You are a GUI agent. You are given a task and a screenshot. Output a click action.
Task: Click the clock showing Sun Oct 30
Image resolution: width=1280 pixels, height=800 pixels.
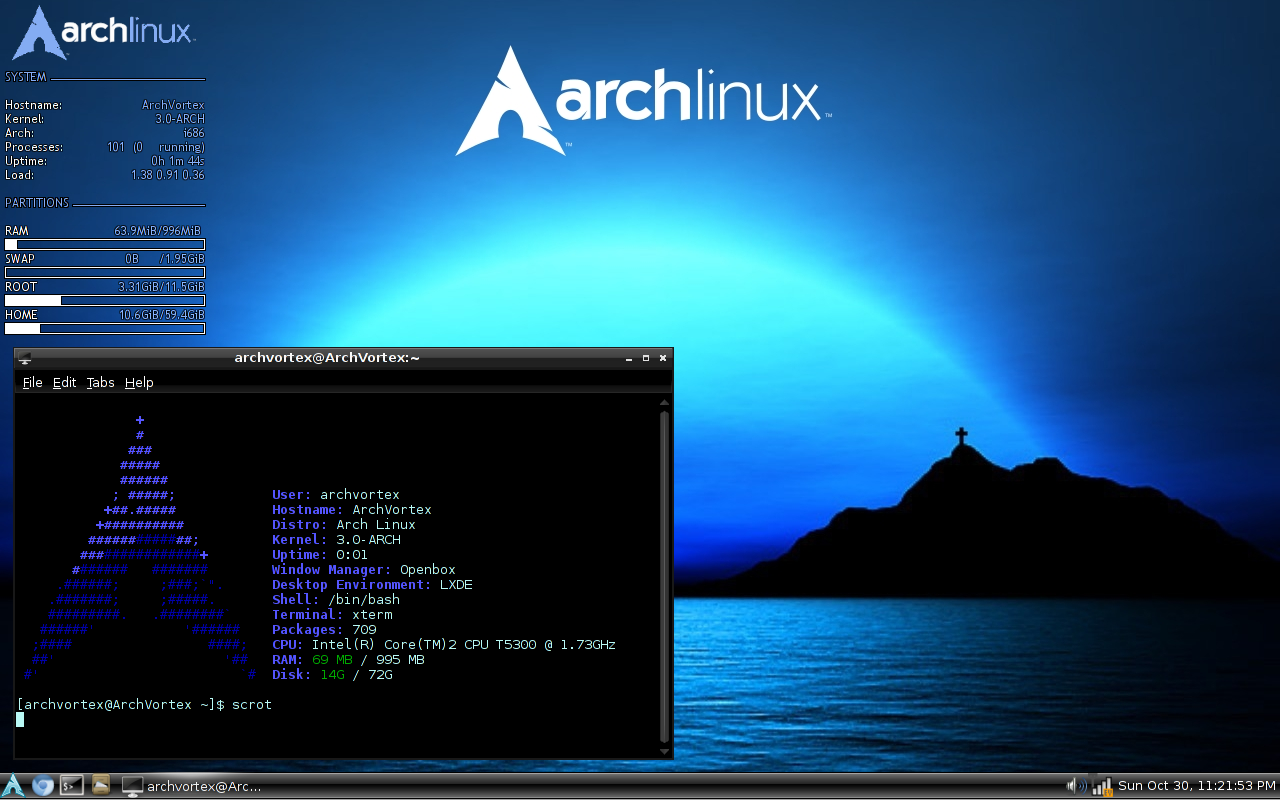(1197, 786)
